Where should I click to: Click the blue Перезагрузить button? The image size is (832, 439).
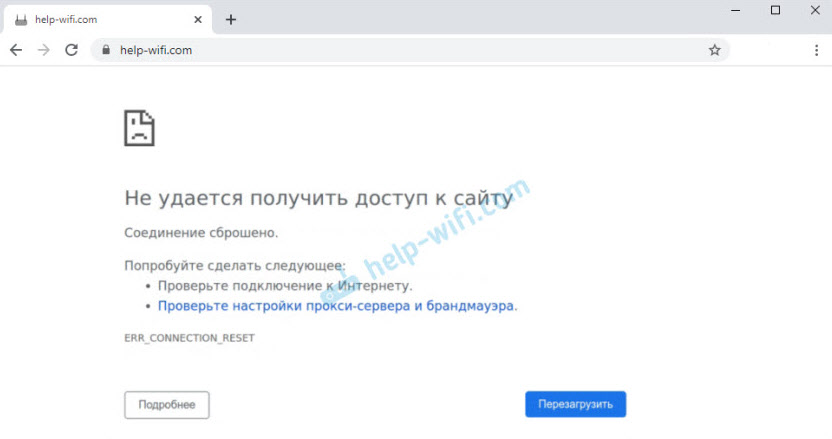[x=575, y=404]
